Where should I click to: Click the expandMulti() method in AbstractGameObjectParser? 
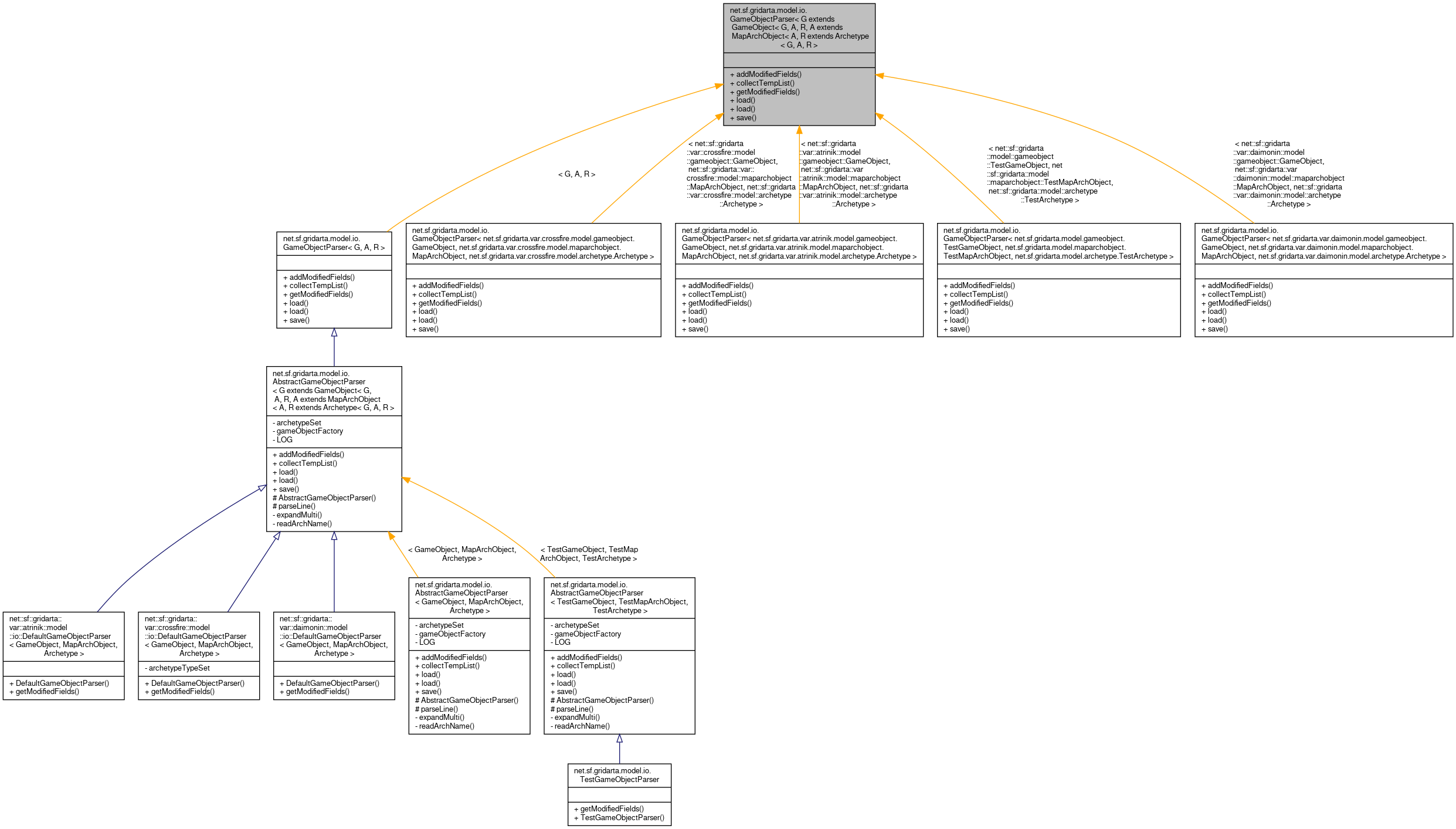[297, 515]
